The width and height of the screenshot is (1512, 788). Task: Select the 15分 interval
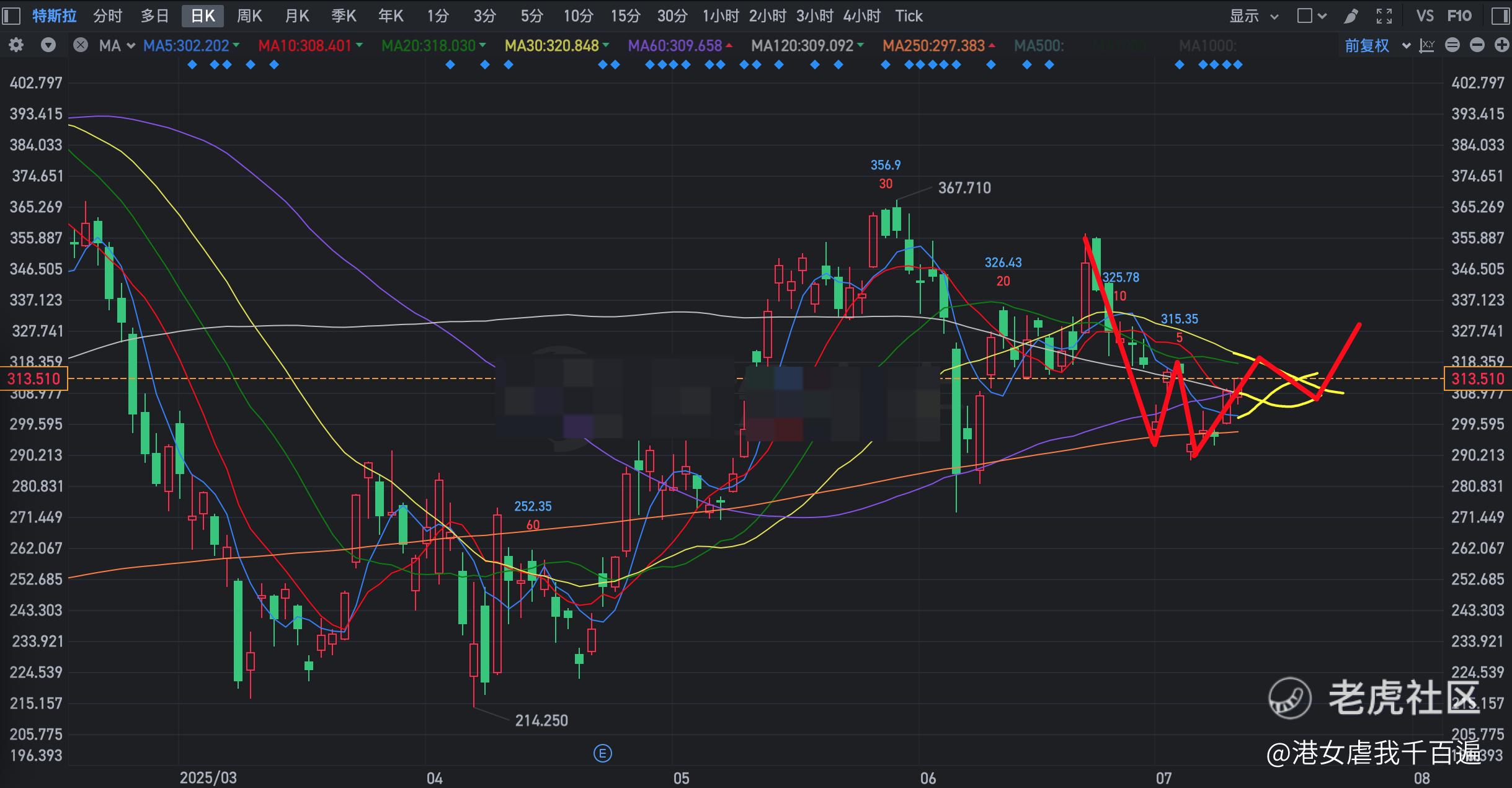625,16
